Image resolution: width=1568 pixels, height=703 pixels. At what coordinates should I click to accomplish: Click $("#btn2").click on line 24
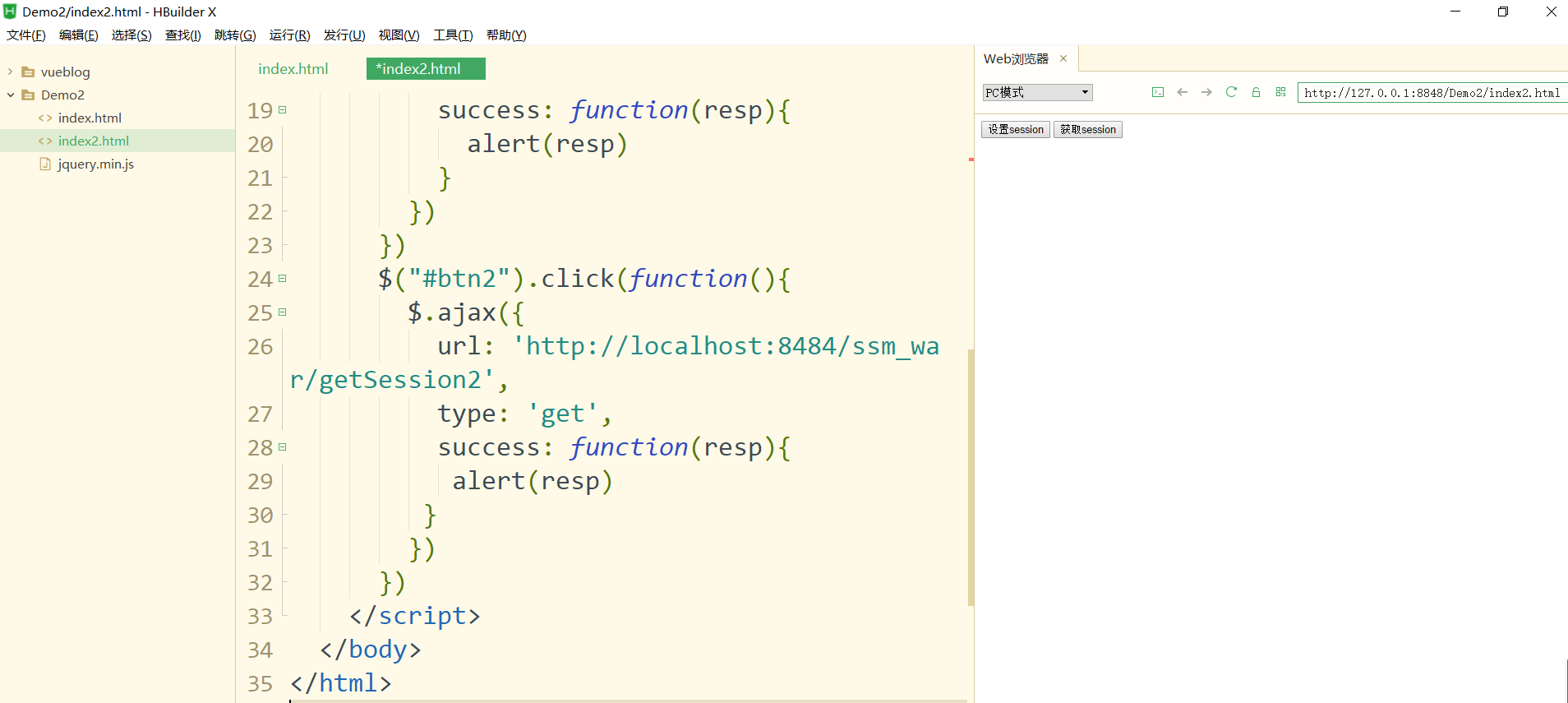tap(496, 279)
